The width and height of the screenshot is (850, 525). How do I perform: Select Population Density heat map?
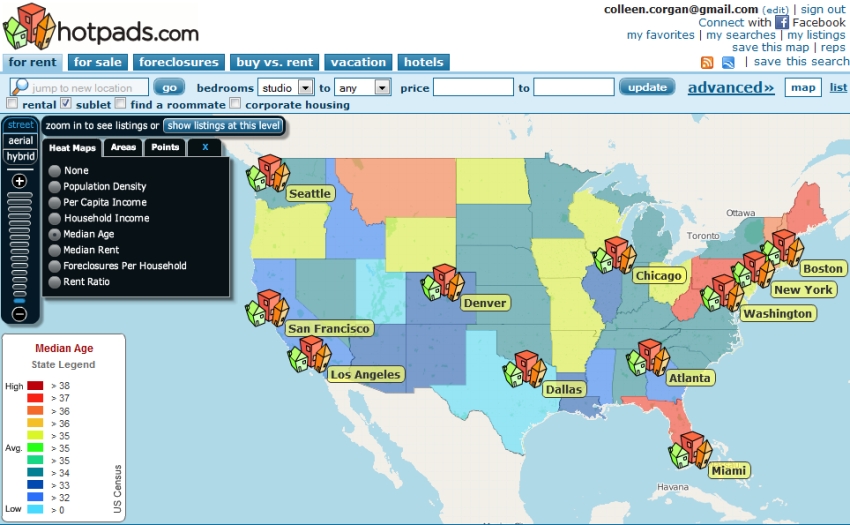coord(54,187)
